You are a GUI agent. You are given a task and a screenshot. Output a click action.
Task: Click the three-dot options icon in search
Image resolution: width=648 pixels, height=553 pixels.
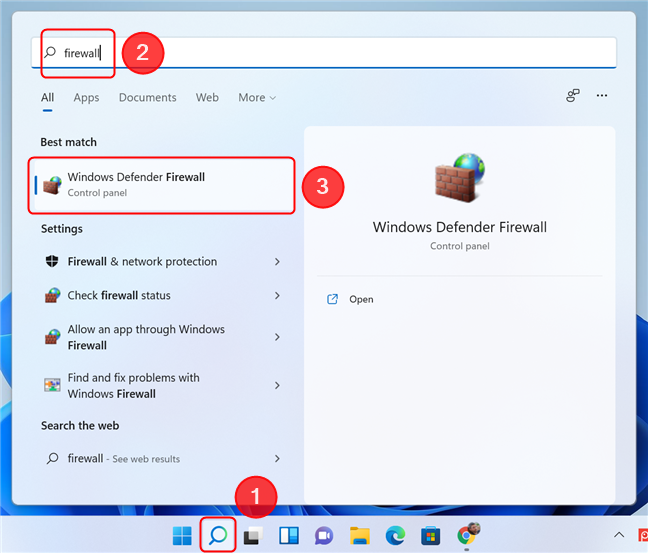(602, 96)
